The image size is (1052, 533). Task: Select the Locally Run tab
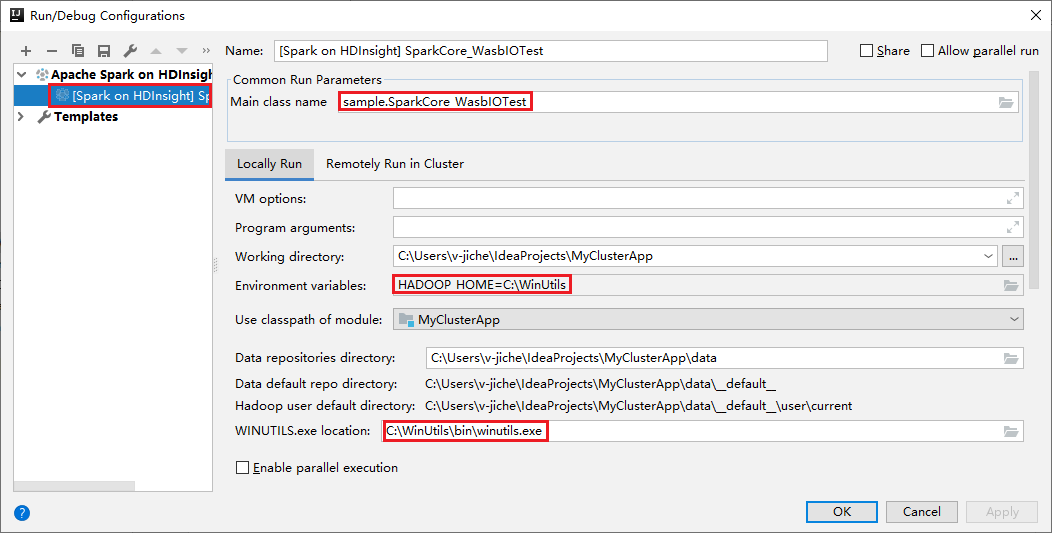(269, 164)
